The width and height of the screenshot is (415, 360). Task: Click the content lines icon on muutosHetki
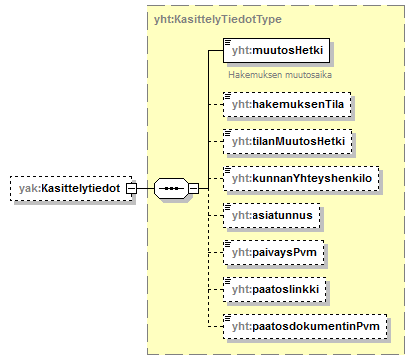point(228,42)
